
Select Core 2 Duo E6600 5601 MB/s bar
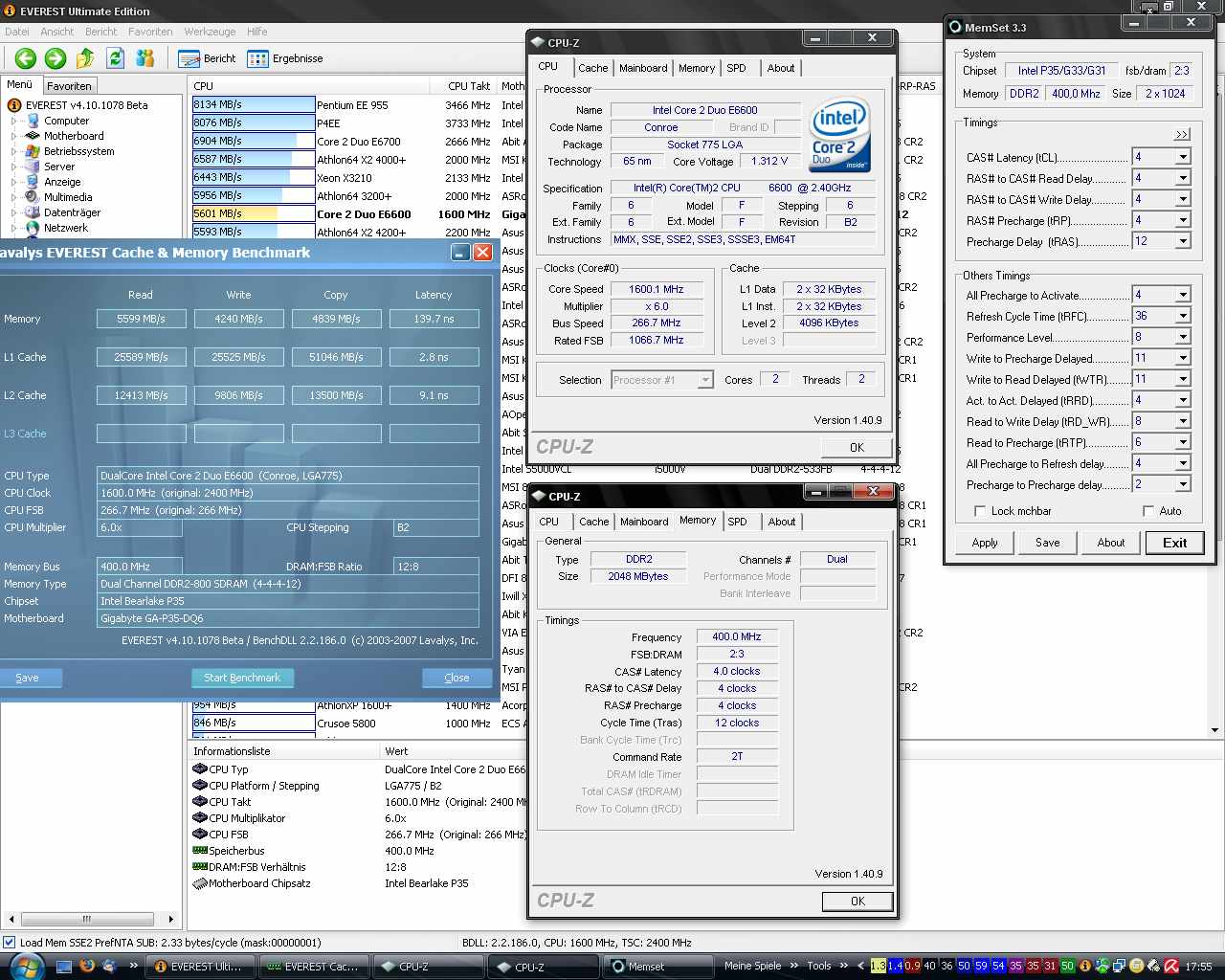[x=254, y=213]
